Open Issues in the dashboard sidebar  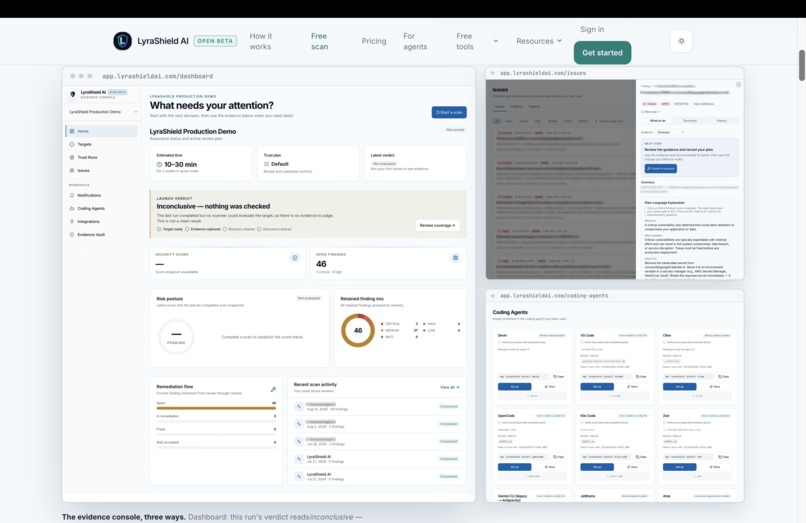pyautogui.click(x=102, y=170)
